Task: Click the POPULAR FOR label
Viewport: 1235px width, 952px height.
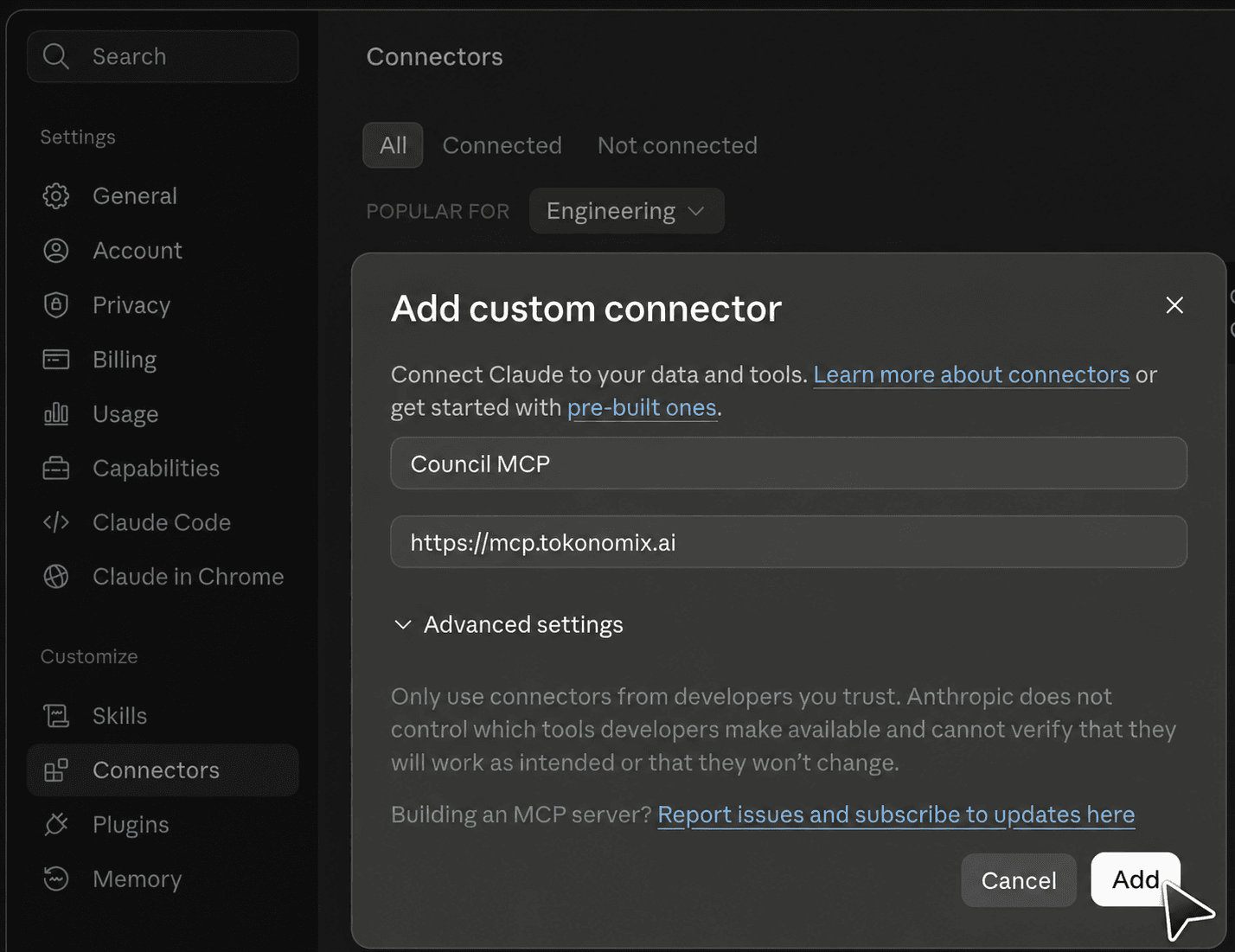Action: coord(438,211)
